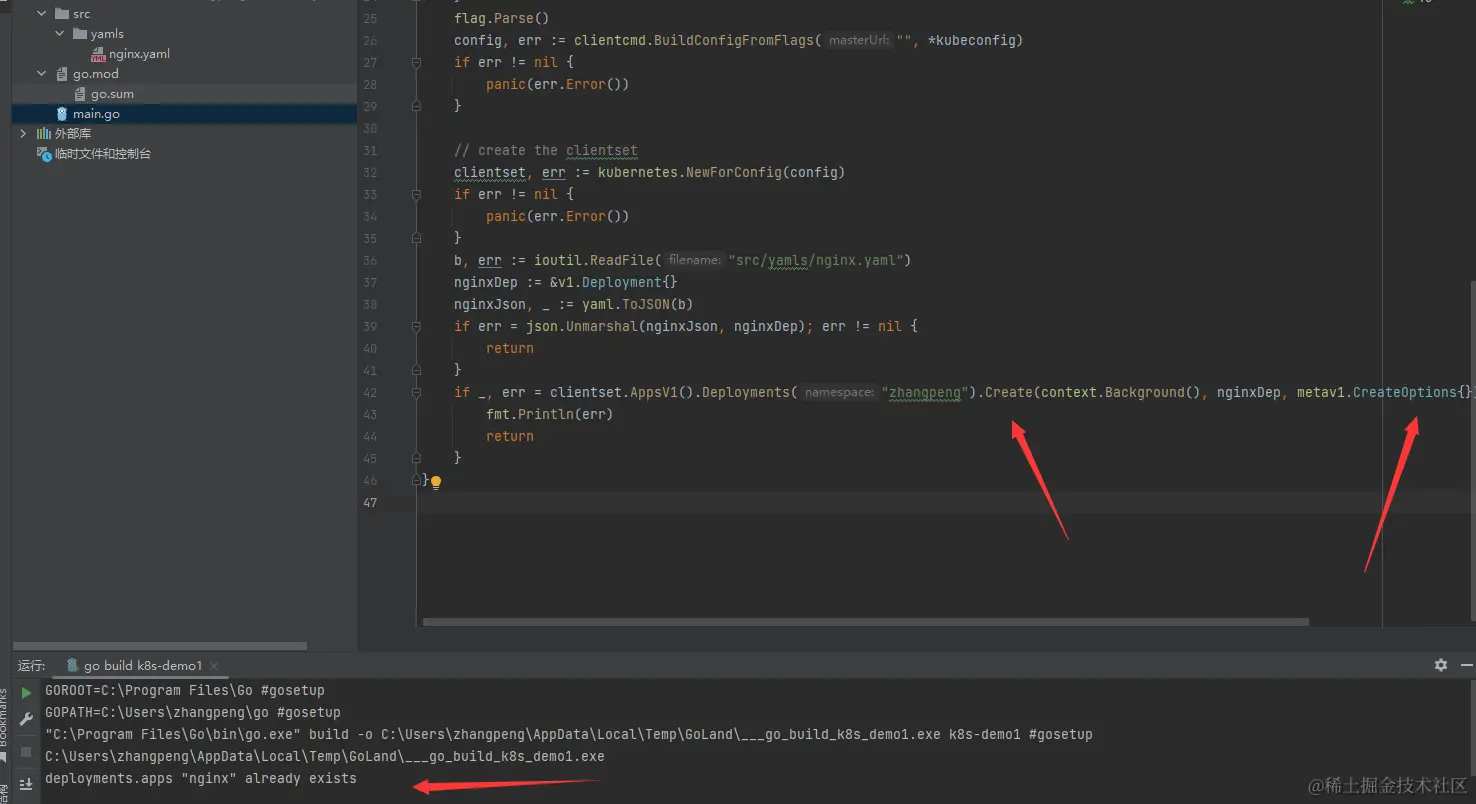Click the editor horizontal scrollbar

(x=865, y=622)
